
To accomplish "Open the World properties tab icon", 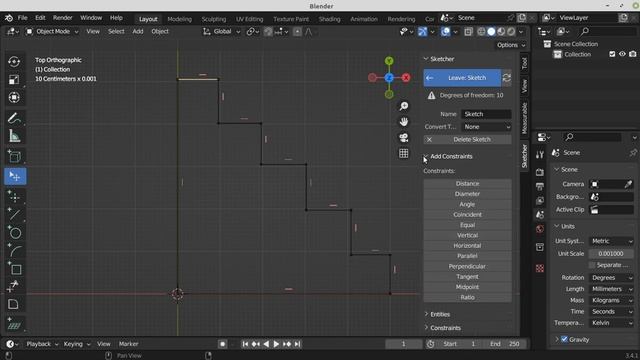I will pos(540,229).
